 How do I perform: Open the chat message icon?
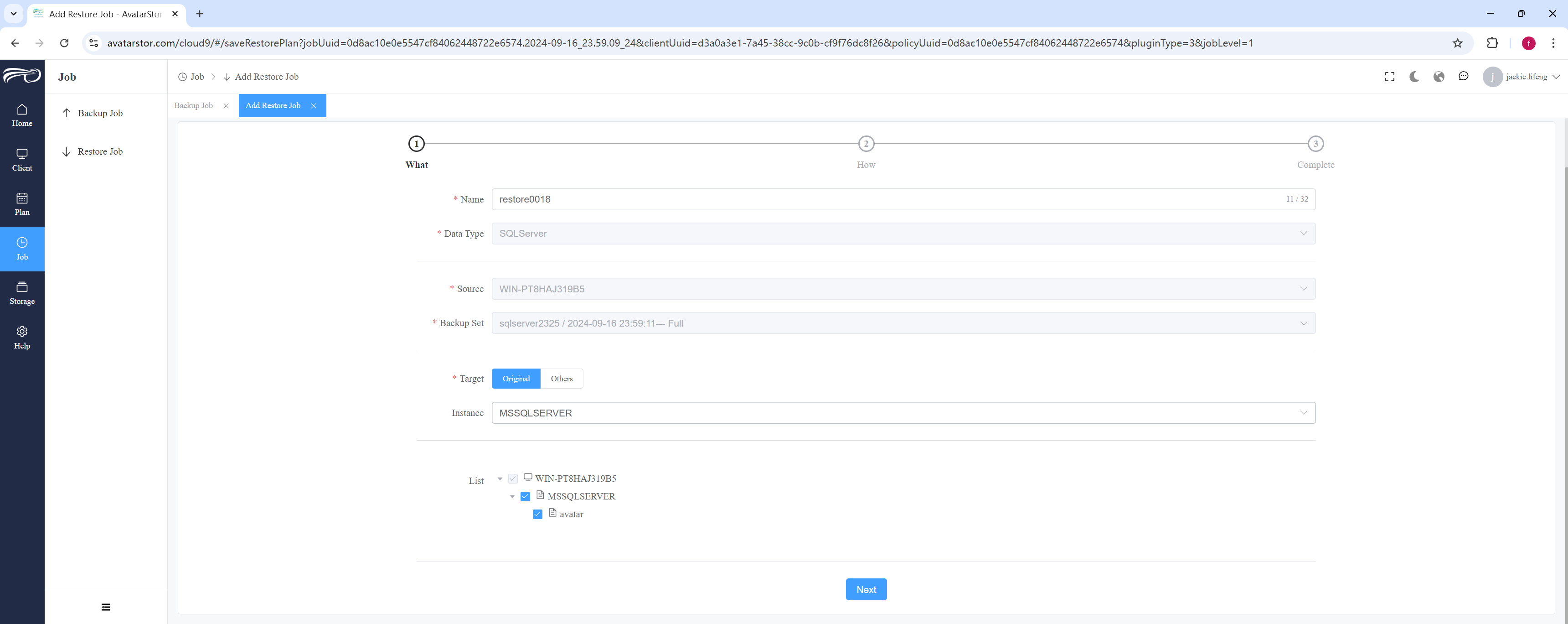coord(1463,76)
